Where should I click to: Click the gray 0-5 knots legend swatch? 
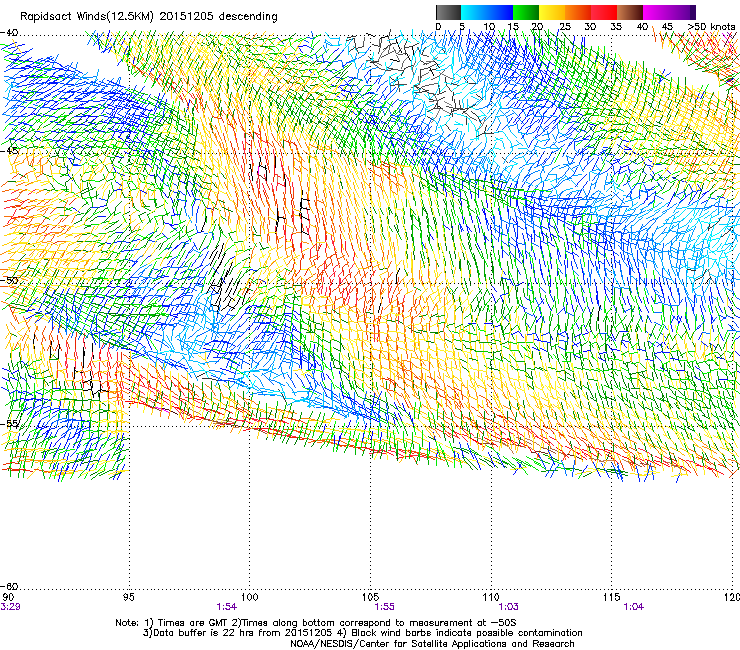tap(449, 12)
